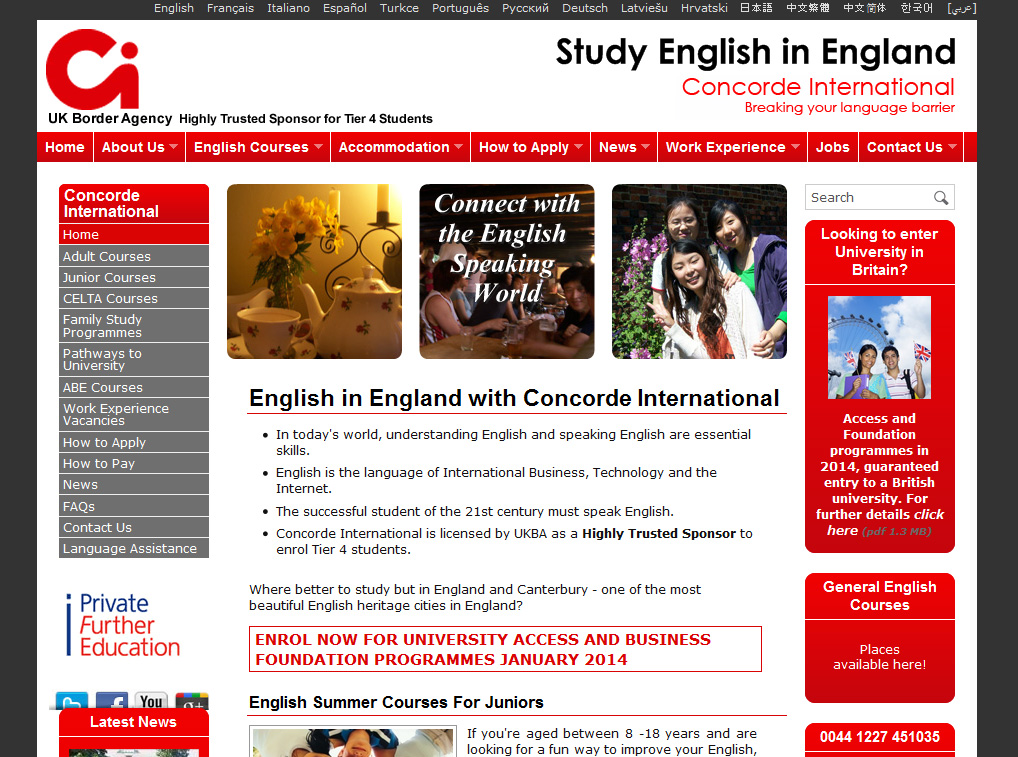Open Family Study Programmes in sidebar
The width and height of the screenshot is (1018, 757).
[134, 326]
